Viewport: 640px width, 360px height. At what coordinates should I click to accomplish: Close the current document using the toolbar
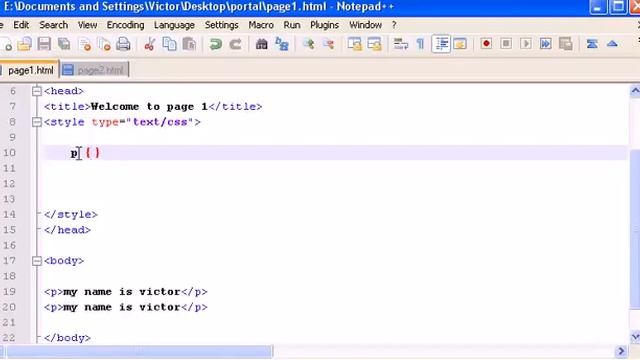85,44
